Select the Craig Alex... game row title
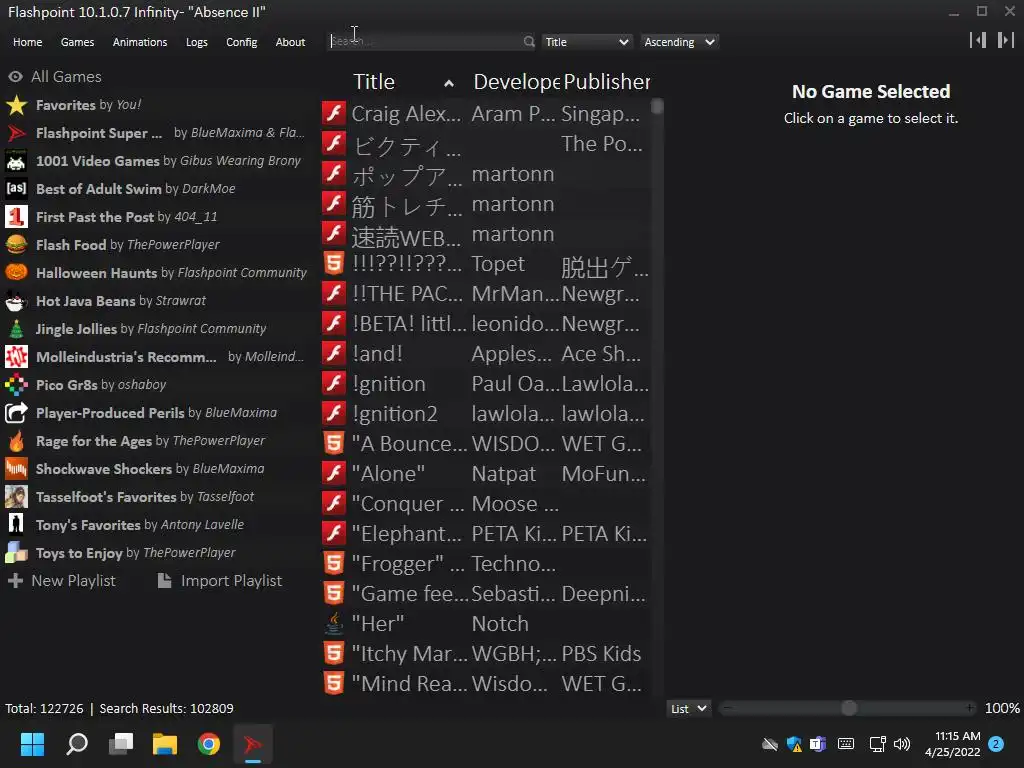The image size is (1024, 768). [x=406, y=114]
